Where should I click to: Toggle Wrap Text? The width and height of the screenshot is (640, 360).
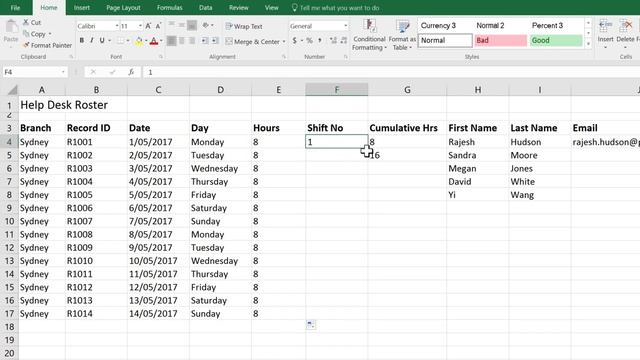click(x=244, y=26)
